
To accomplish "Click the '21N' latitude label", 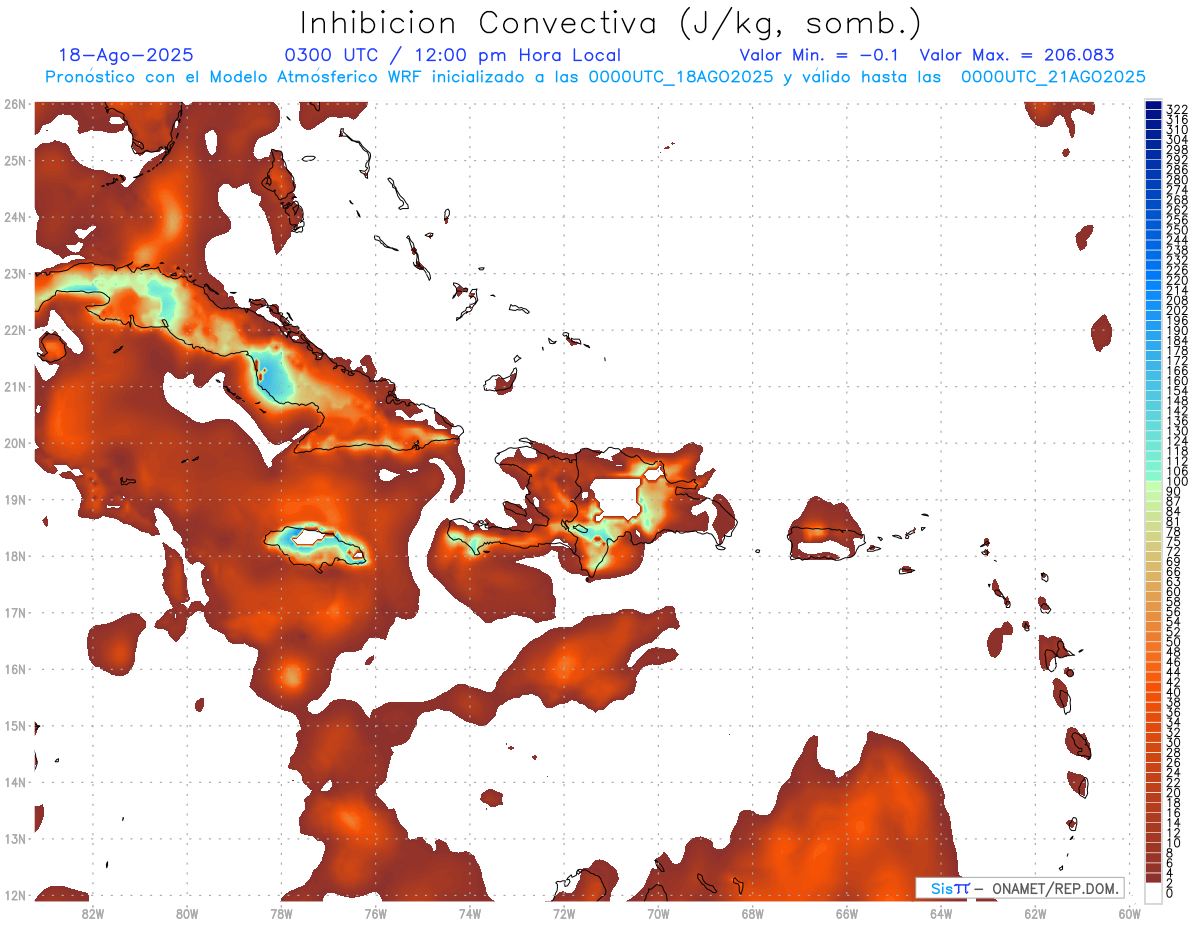I will tap(15, 387).
